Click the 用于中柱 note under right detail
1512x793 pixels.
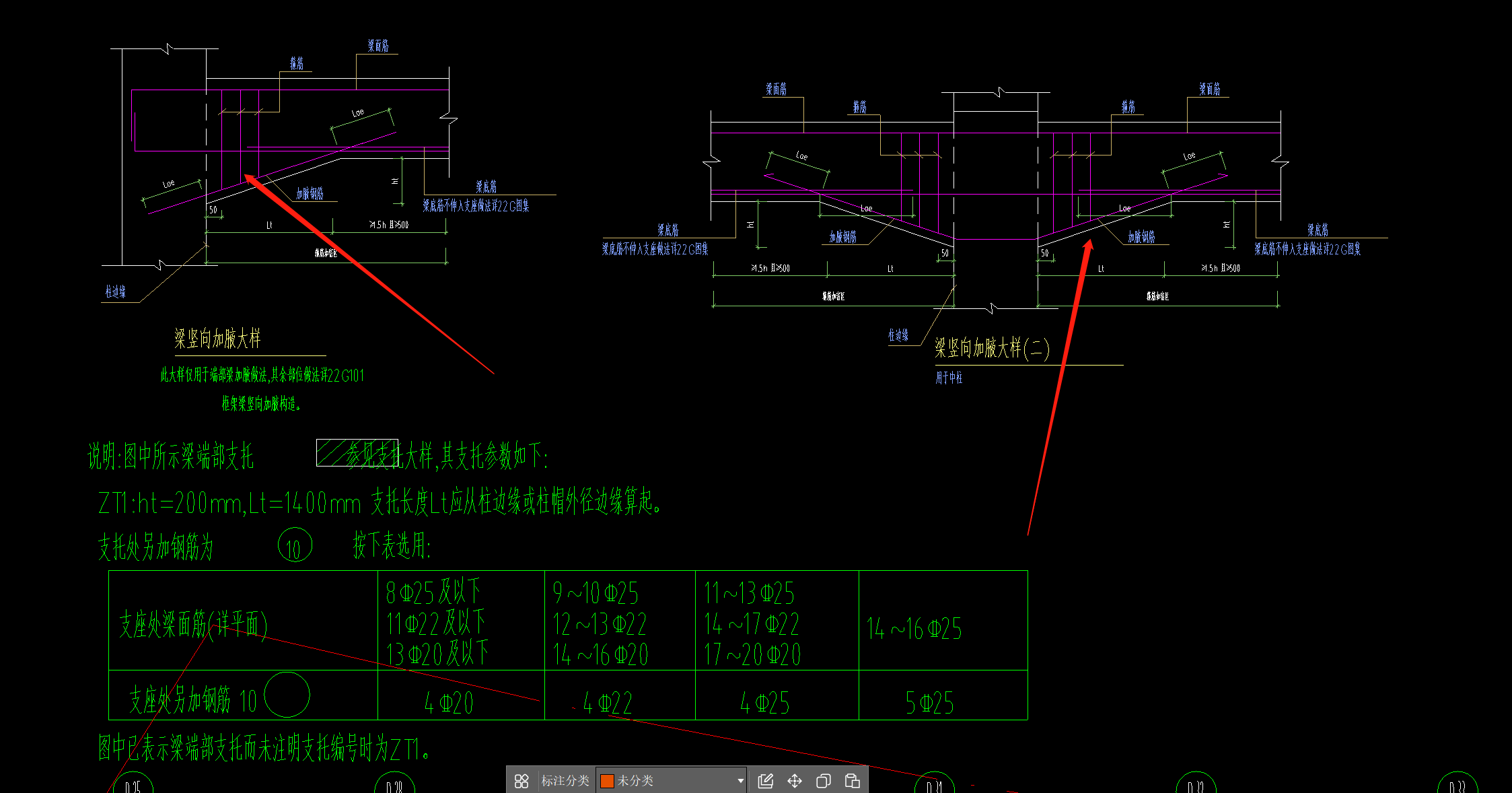click(x=949, y=378)
